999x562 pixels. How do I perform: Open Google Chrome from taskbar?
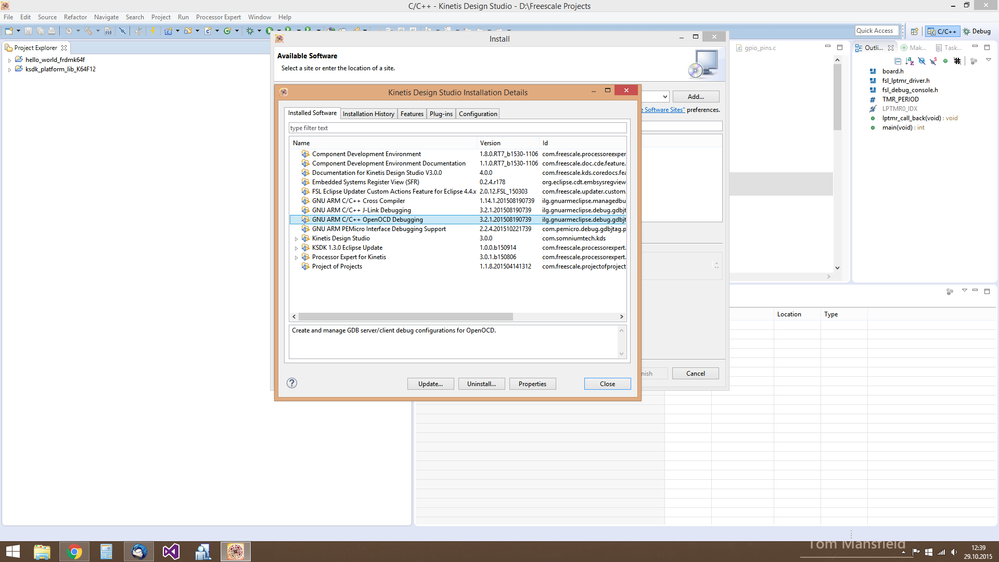point(75,551)
